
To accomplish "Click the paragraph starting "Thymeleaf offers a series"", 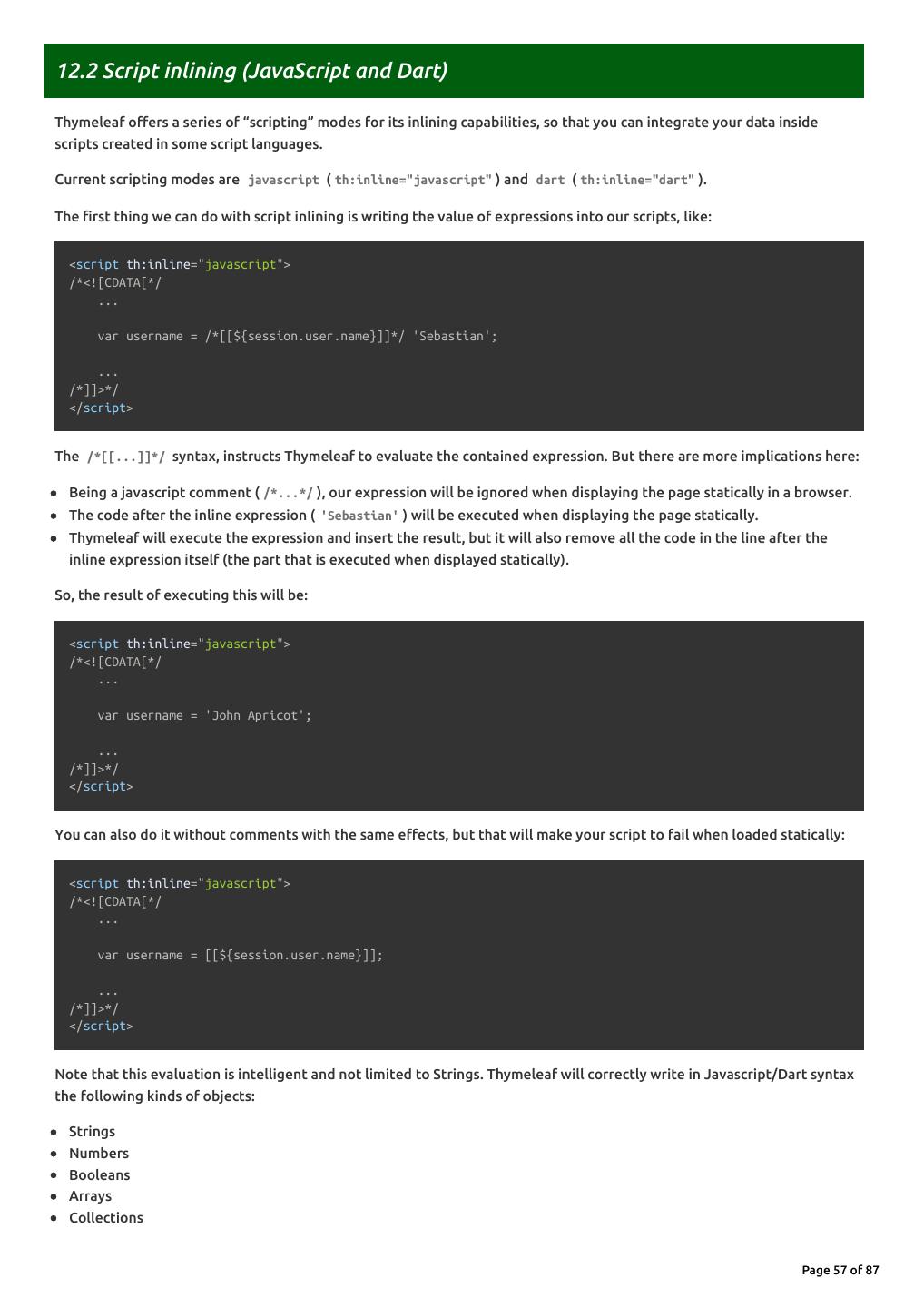I will [x=436, y=133].
